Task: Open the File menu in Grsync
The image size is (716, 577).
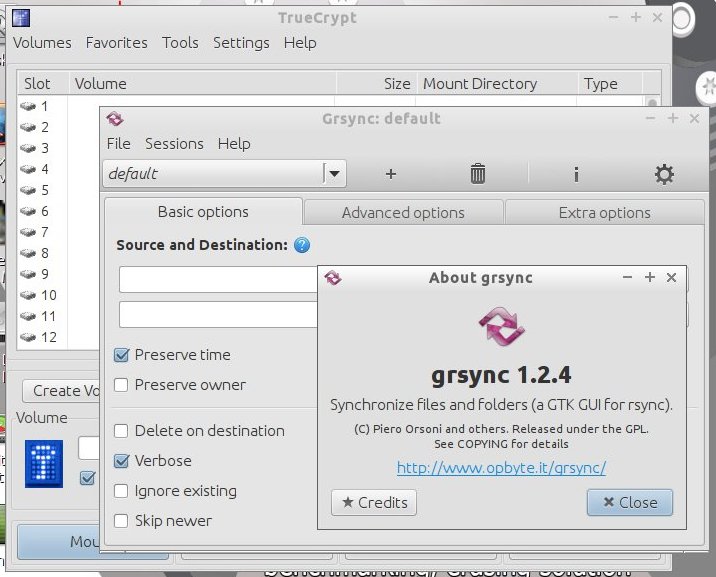Action: pyautogui.click(x=119, y=144)
